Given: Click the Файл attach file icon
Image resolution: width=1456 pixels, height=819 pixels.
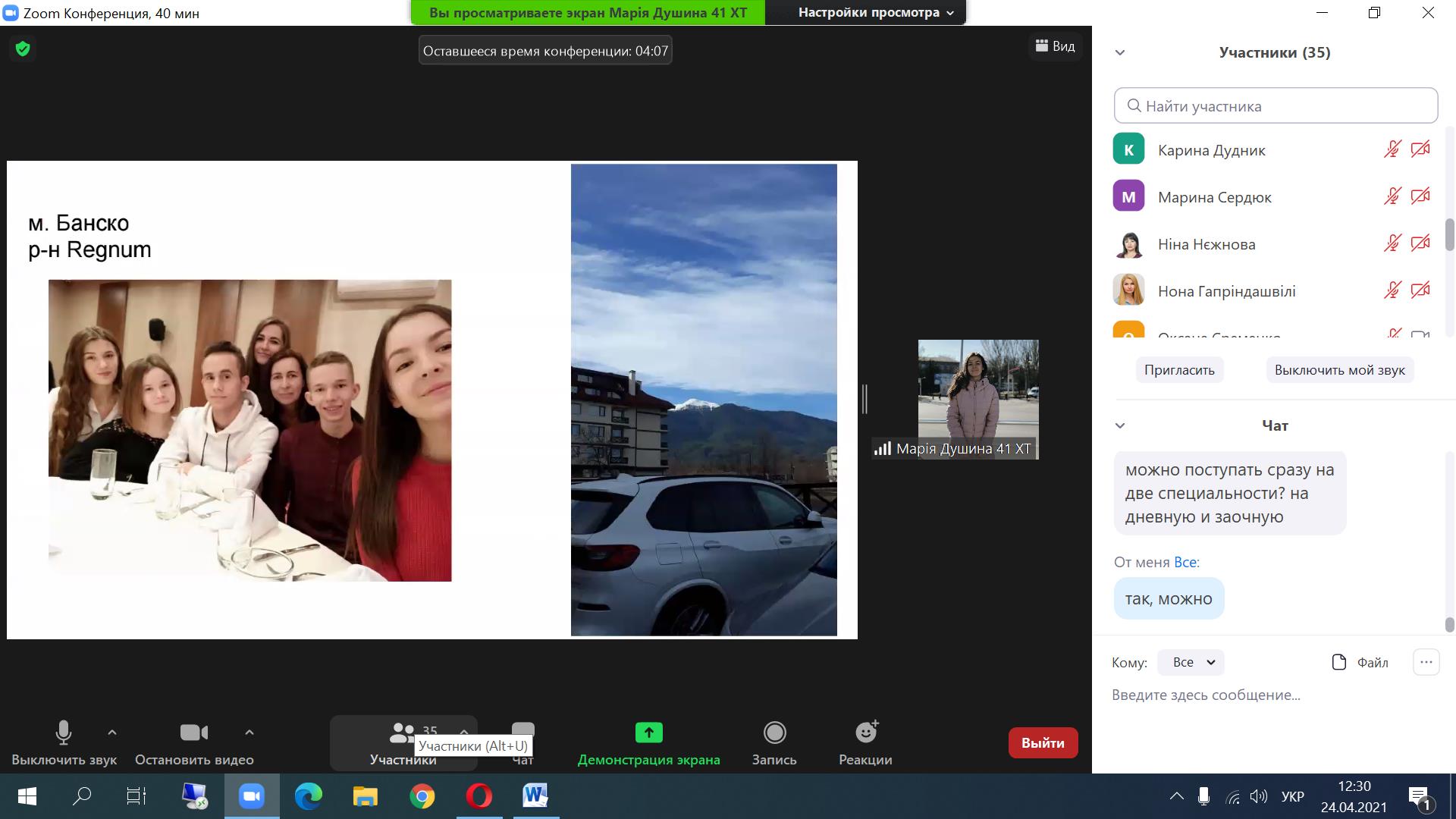Looking at the screenshot, I should point(1360,662).
